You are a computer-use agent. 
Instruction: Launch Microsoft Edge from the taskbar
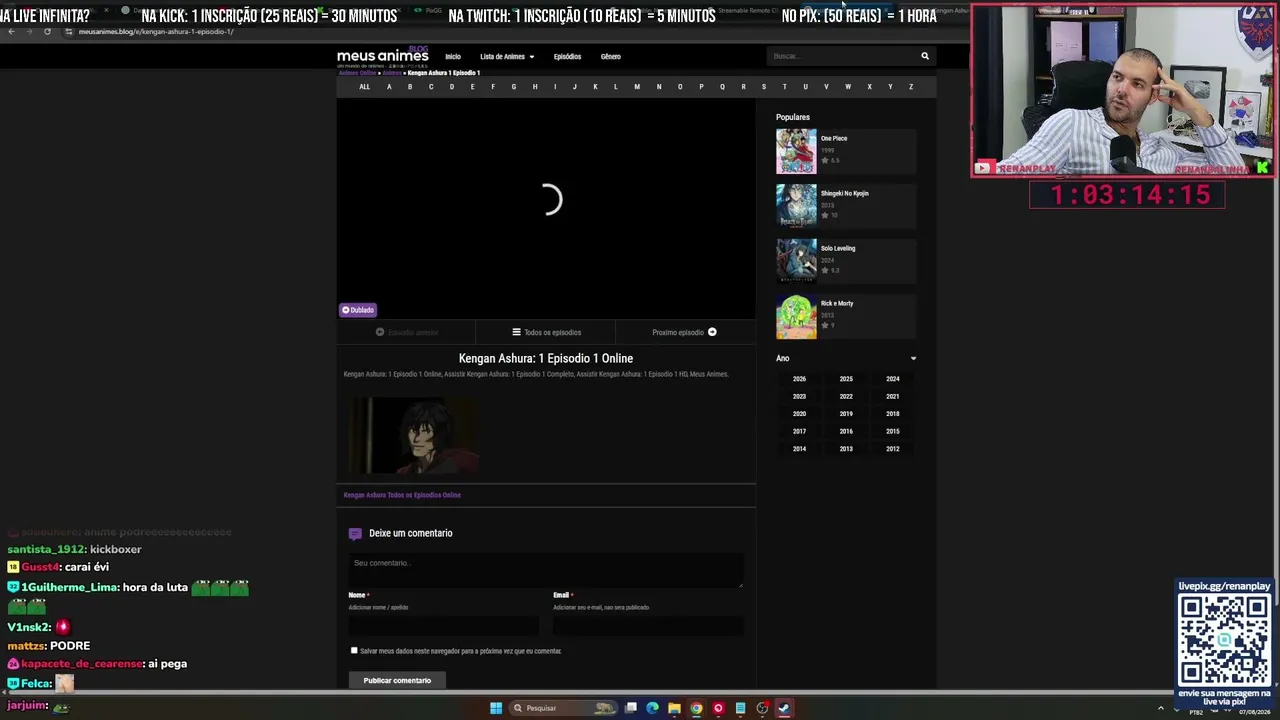click(x=653, y=708)
